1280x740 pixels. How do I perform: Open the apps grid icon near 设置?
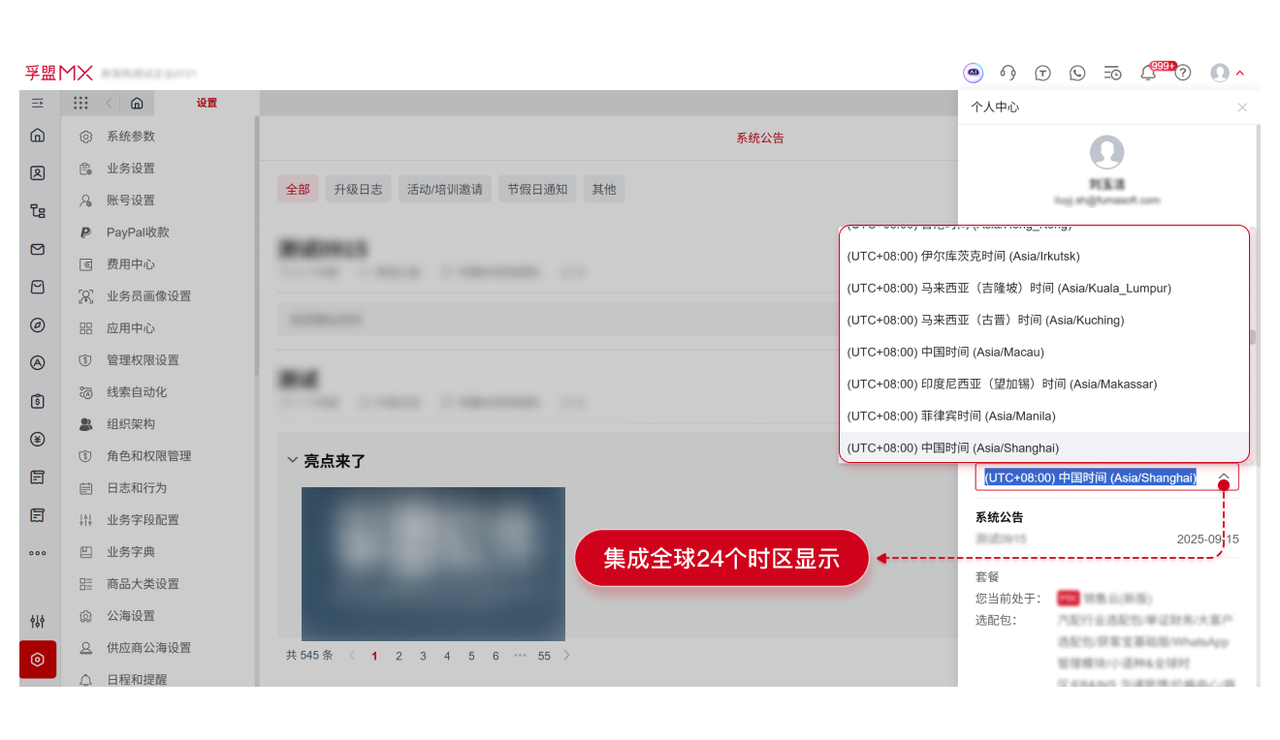[80, 102]
